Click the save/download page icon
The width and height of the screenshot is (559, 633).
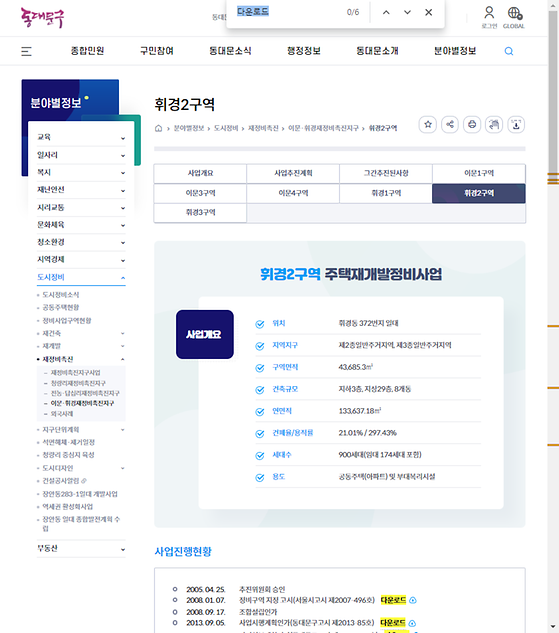point(516,124)
